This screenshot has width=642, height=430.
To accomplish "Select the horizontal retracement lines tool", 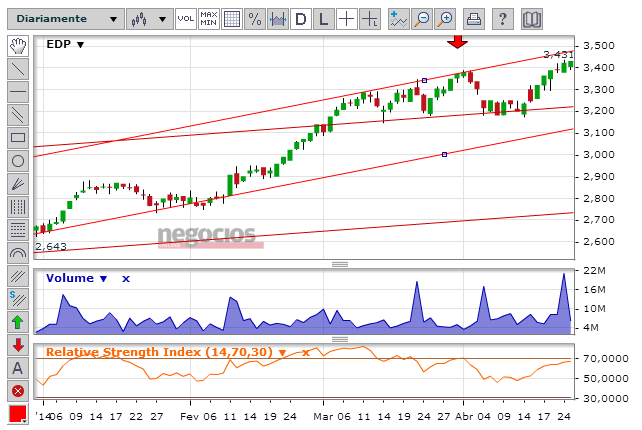I will click(18, 230).
